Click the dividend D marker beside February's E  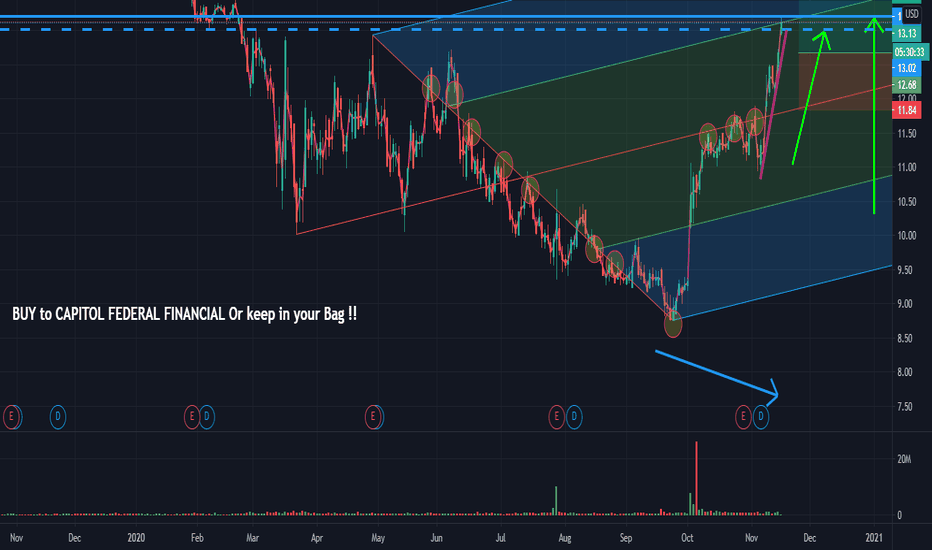pos(207,417)
